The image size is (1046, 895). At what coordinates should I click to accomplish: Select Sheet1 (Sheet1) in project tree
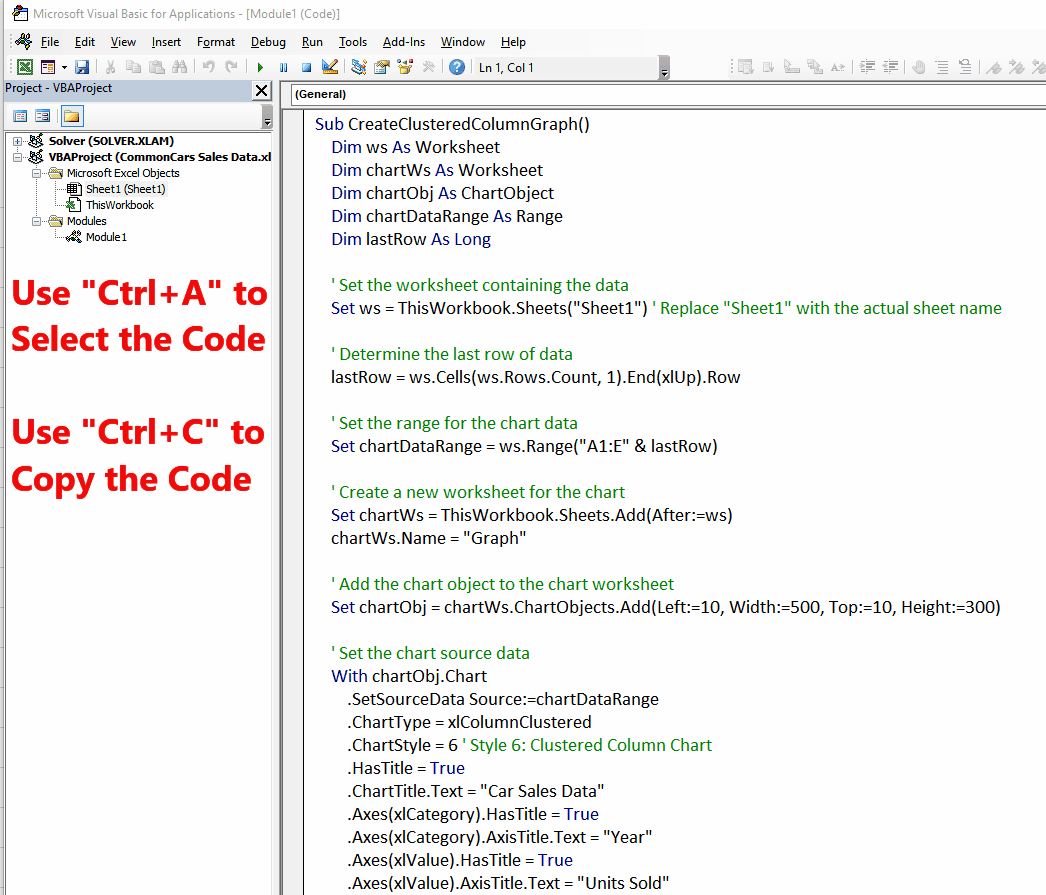125,189
